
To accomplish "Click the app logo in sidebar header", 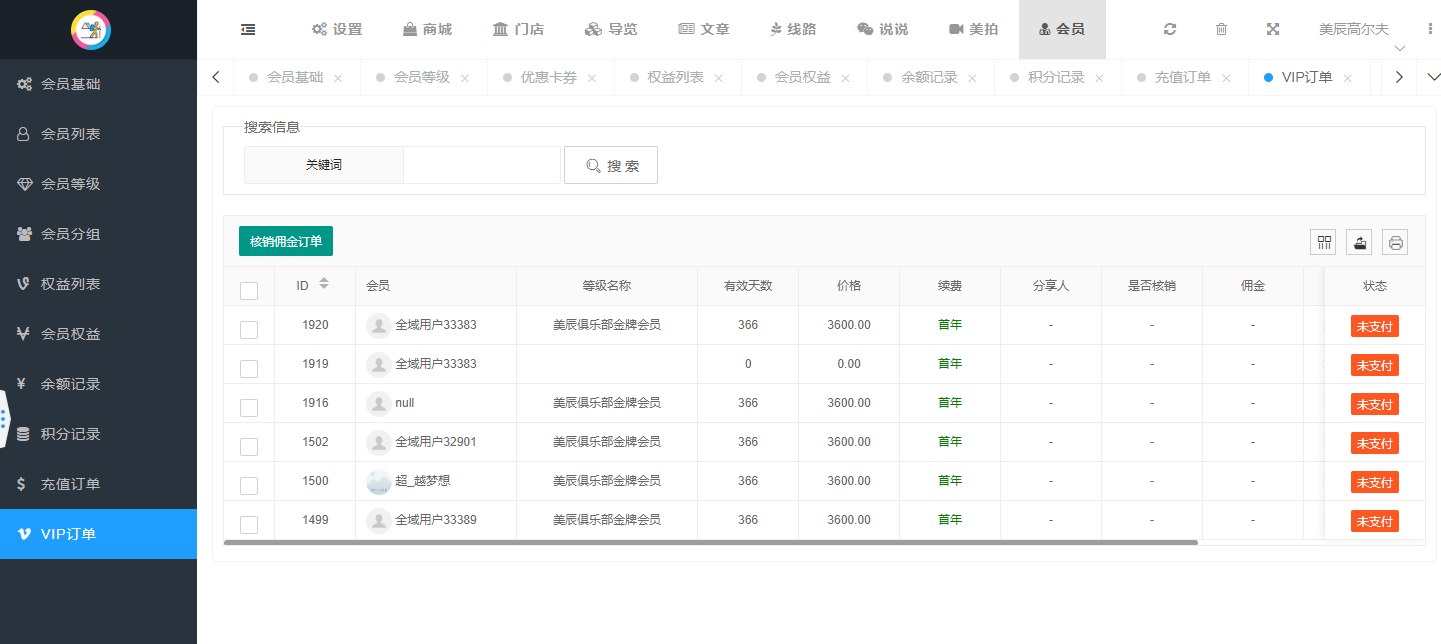I will coord(91,29).
